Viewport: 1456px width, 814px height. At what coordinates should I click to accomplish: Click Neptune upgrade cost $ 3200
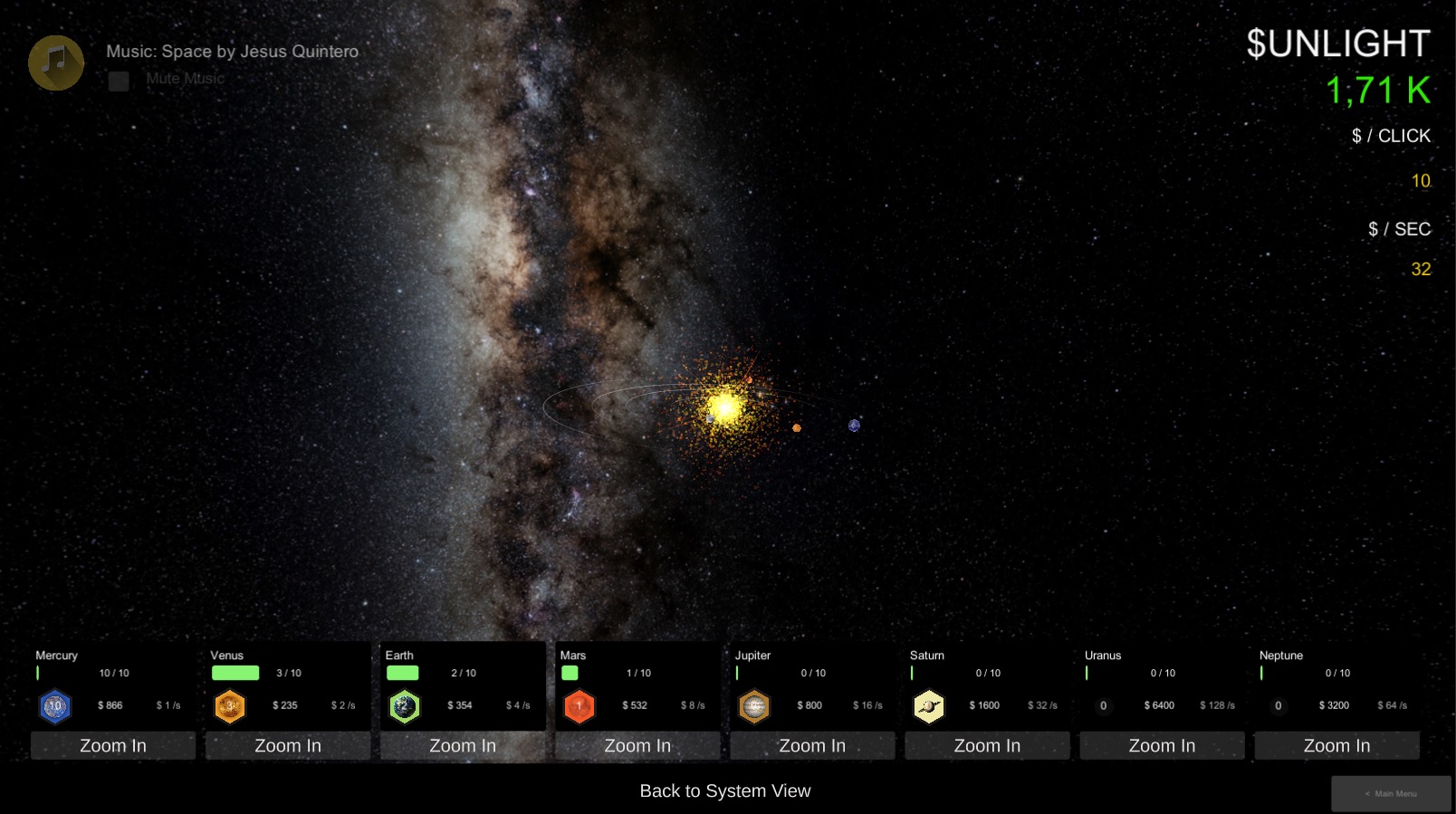[1334, 705]
